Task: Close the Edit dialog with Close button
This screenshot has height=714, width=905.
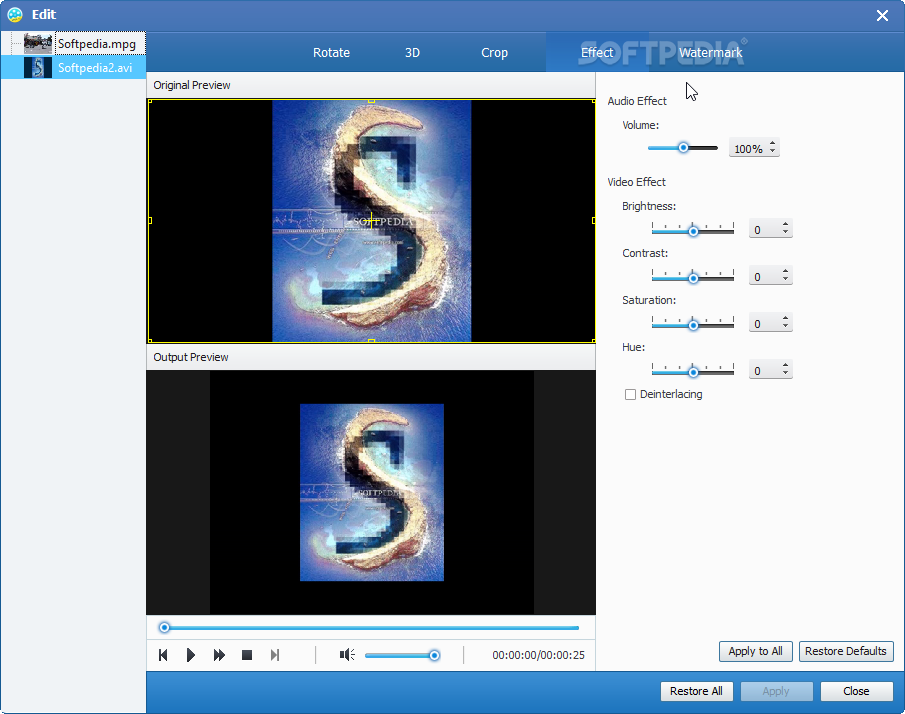Action: click(x=856, y=691)
